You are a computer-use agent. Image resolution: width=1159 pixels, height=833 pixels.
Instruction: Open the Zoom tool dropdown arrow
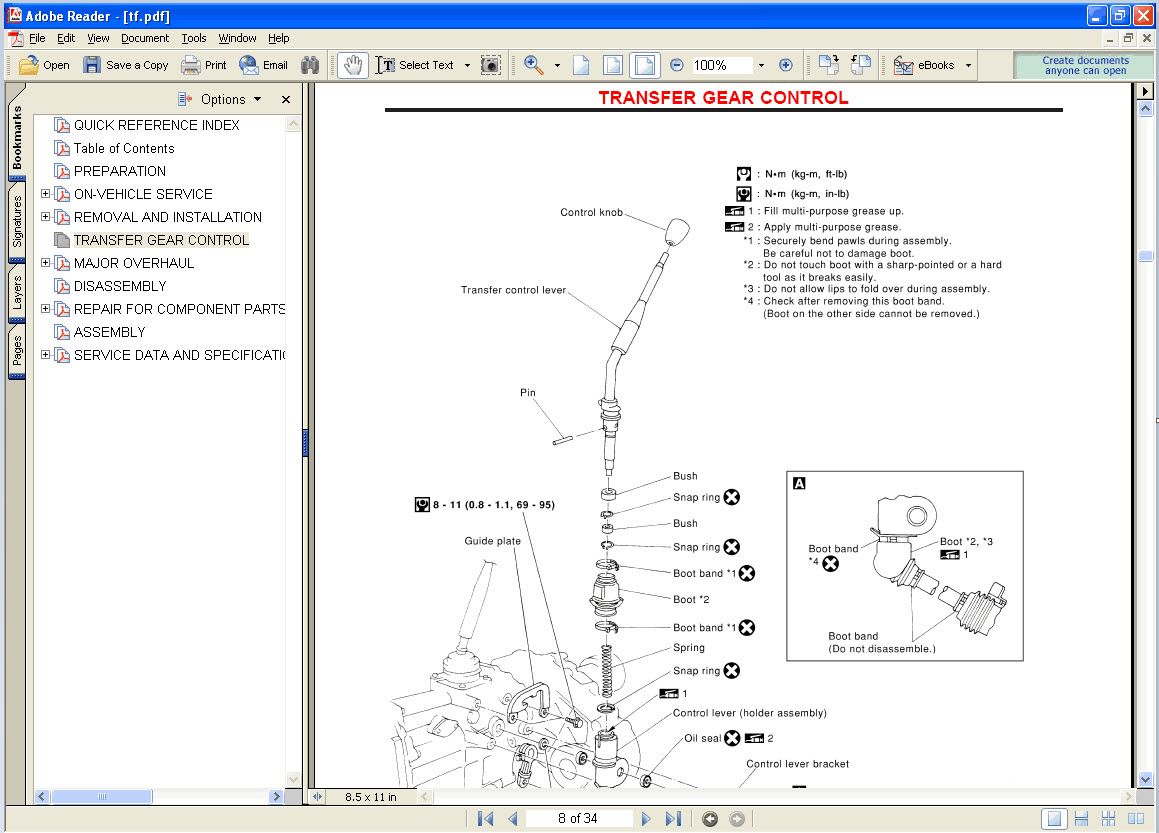(x=557, y=65)
